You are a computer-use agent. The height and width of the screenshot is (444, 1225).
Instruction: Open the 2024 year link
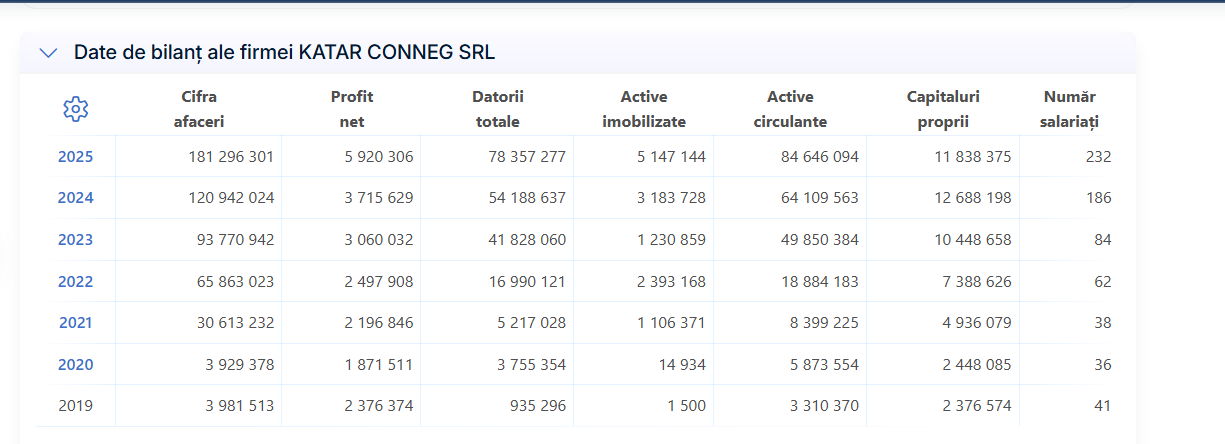coord(75,198)
